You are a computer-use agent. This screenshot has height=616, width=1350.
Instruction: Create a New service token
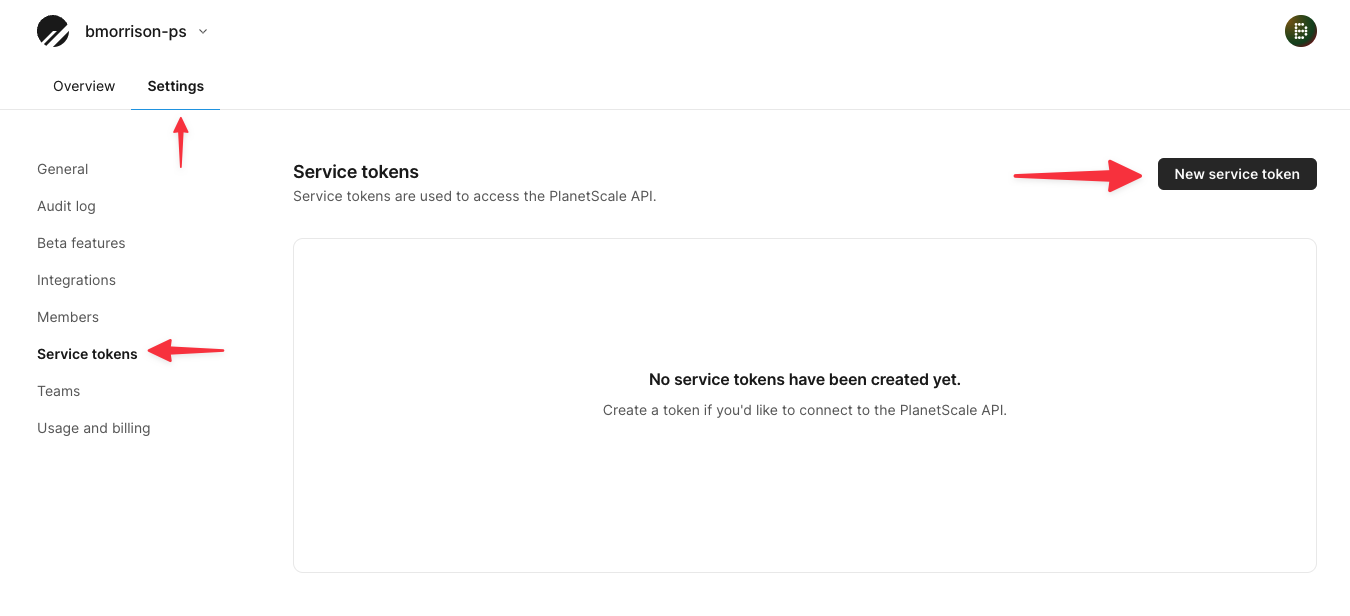coord(1237,174)
